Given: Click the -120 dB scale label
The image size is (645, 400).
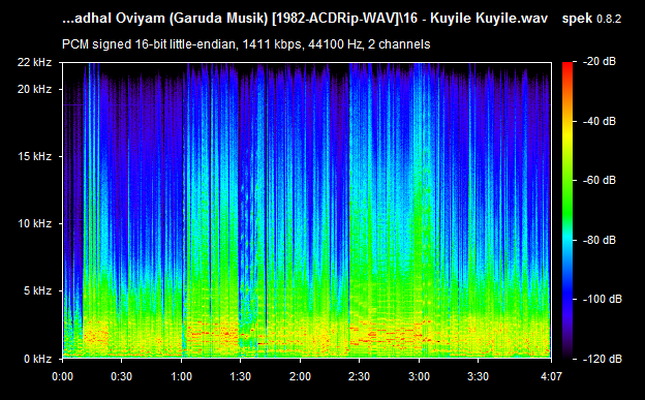Looking at the screenshot, I should tap(602, 359).
